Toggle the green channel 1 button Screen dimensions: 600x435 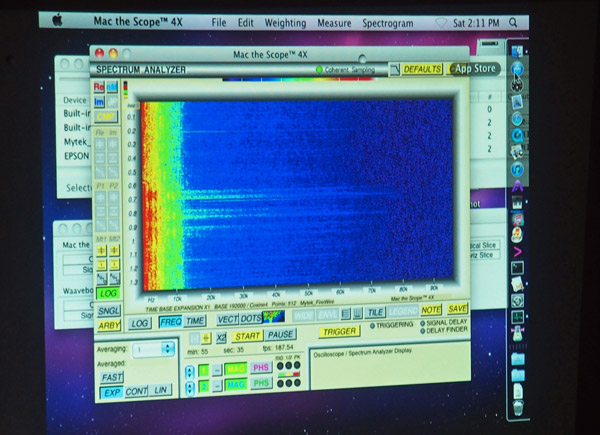point(204,371)
